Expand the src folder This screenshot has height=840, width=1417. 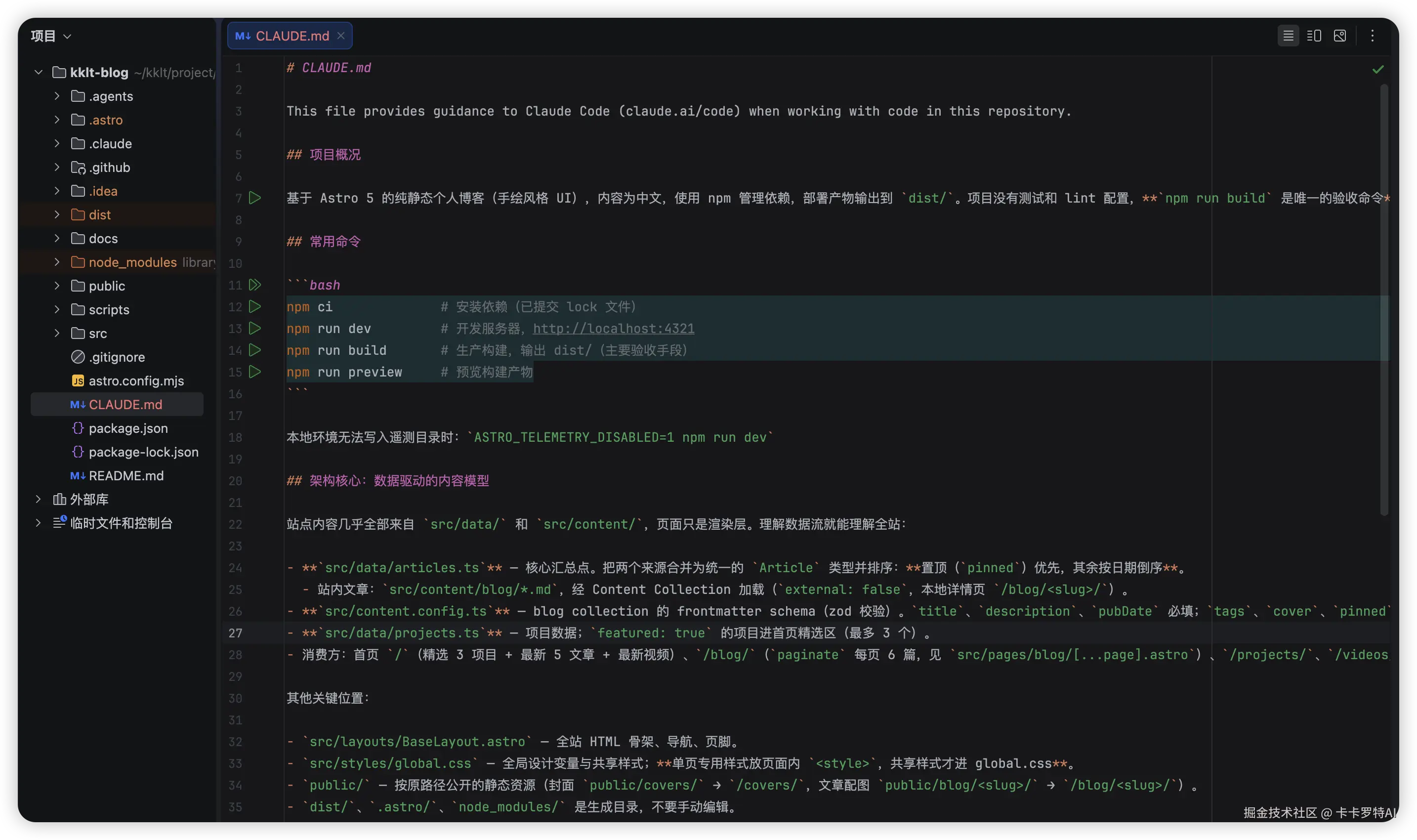pos(57,334)
